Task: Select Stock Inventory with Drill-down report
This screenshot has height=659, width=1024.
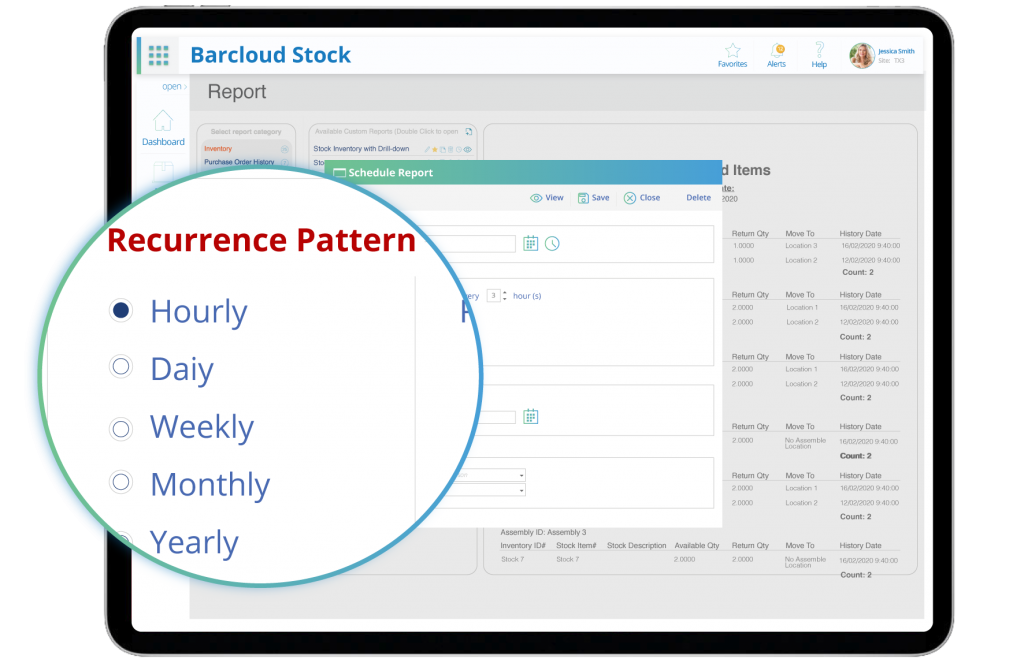Action: pos(361,149)
